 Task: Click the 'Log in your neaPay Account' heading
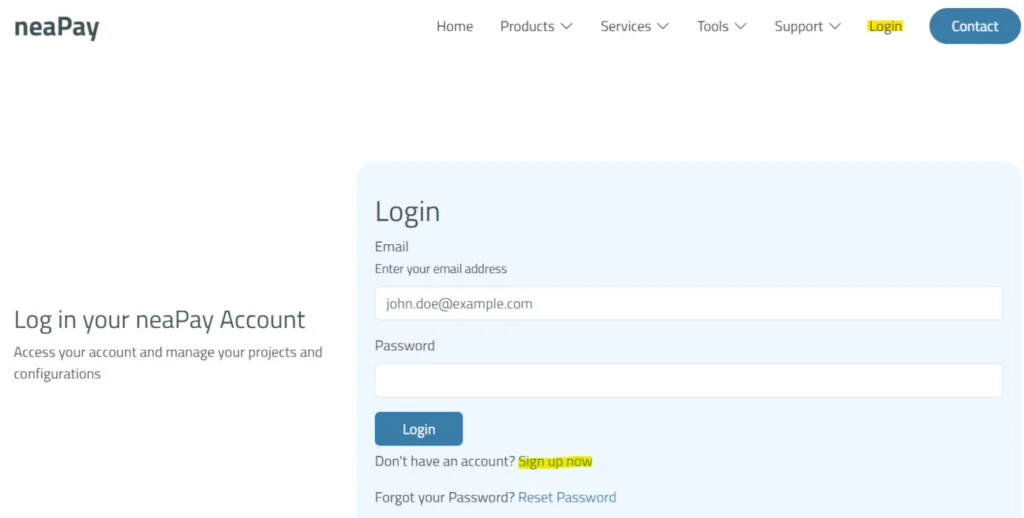click(159, 320)
